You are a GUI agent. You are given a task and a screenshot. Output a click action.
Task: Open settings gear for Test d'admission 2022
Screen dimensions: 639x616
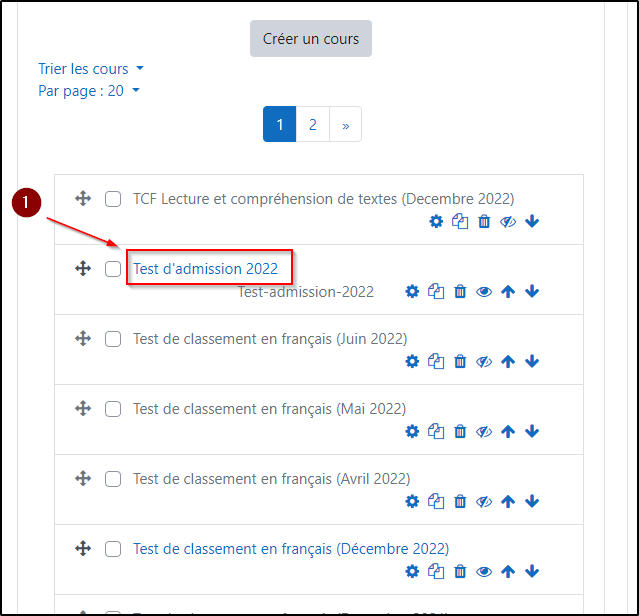412,292
